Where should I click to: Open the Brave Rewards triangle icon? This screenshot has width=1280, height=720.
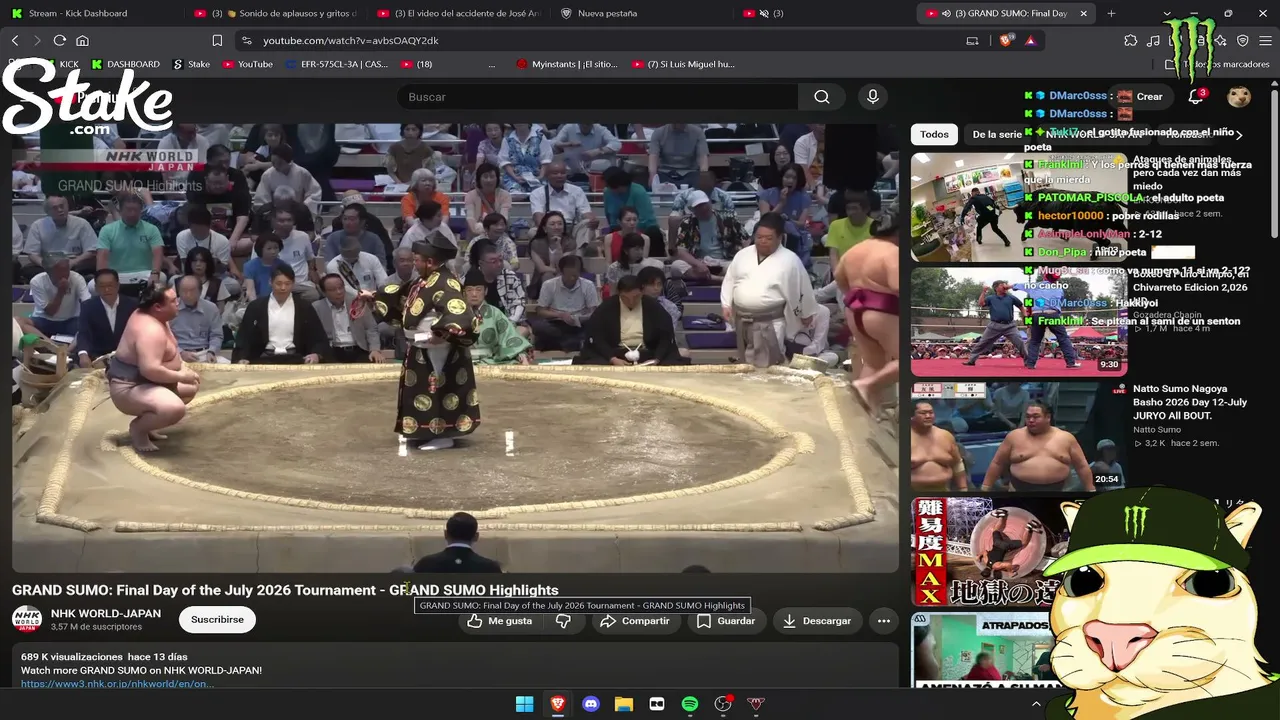(1030, 40)
